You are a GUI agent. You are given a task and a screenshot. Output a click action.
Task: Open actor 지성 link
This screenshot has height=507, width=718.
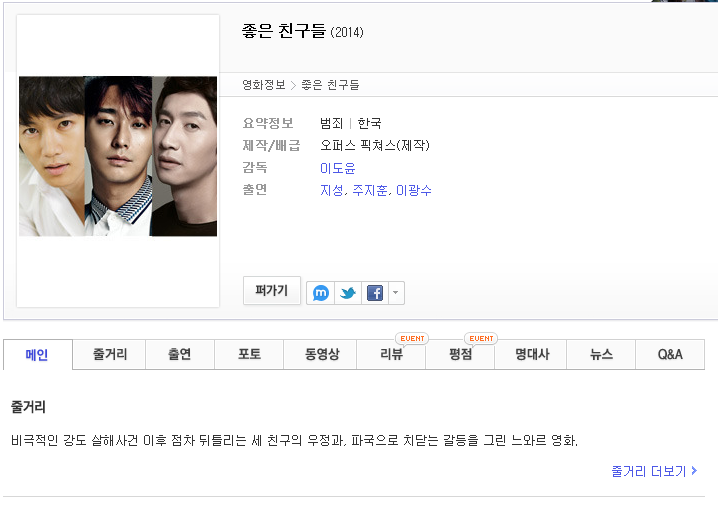click(x=332, y=190)
